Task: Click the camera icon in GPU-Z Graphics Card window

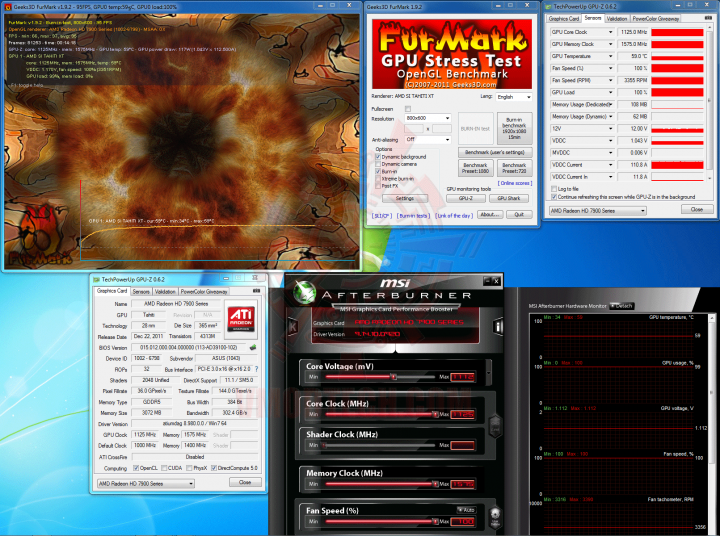Action: coord(256,291)
